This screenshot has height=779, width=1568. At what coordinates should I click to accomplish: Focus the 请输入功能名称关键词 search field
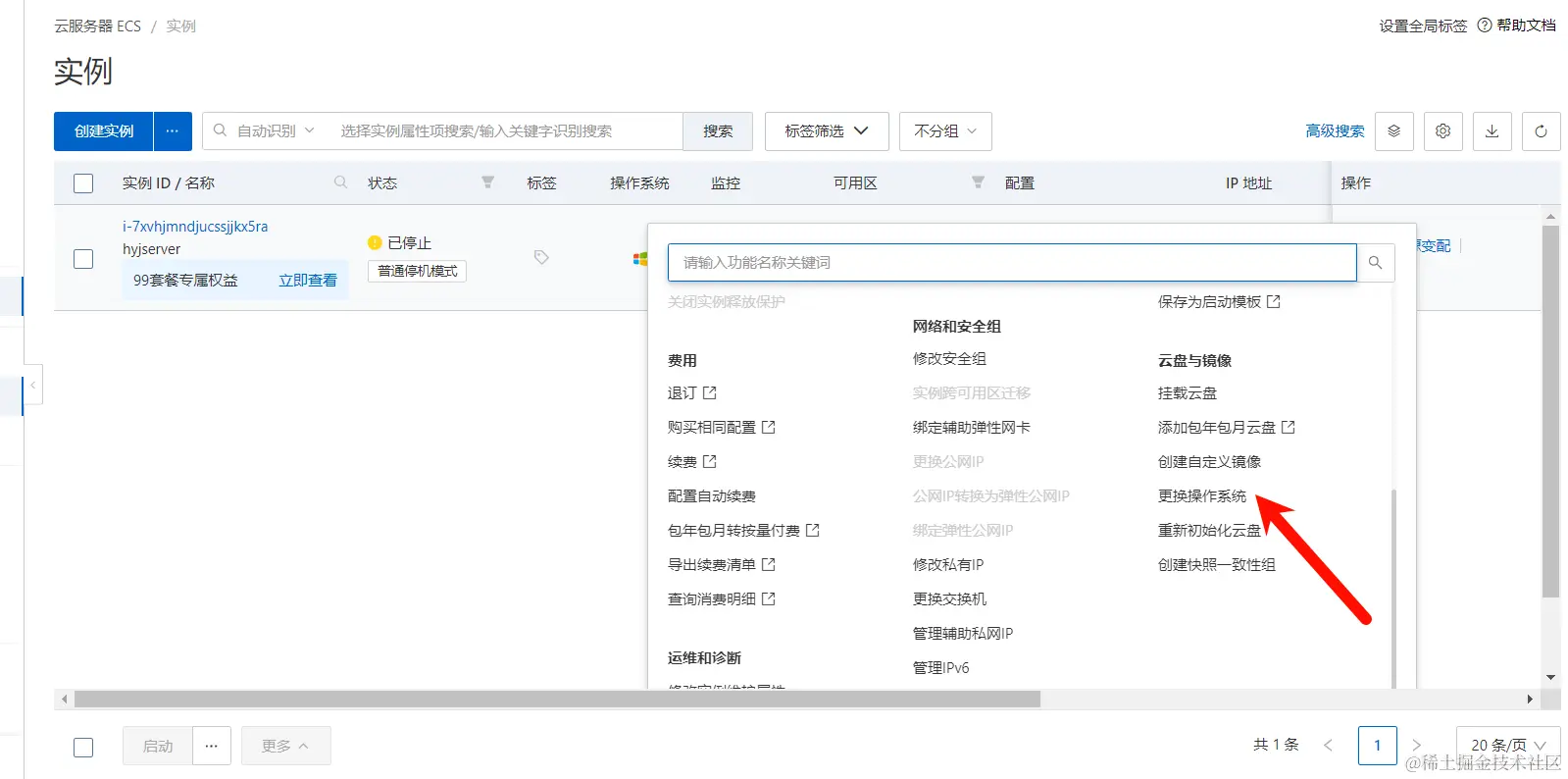[x=1012, y=262]
